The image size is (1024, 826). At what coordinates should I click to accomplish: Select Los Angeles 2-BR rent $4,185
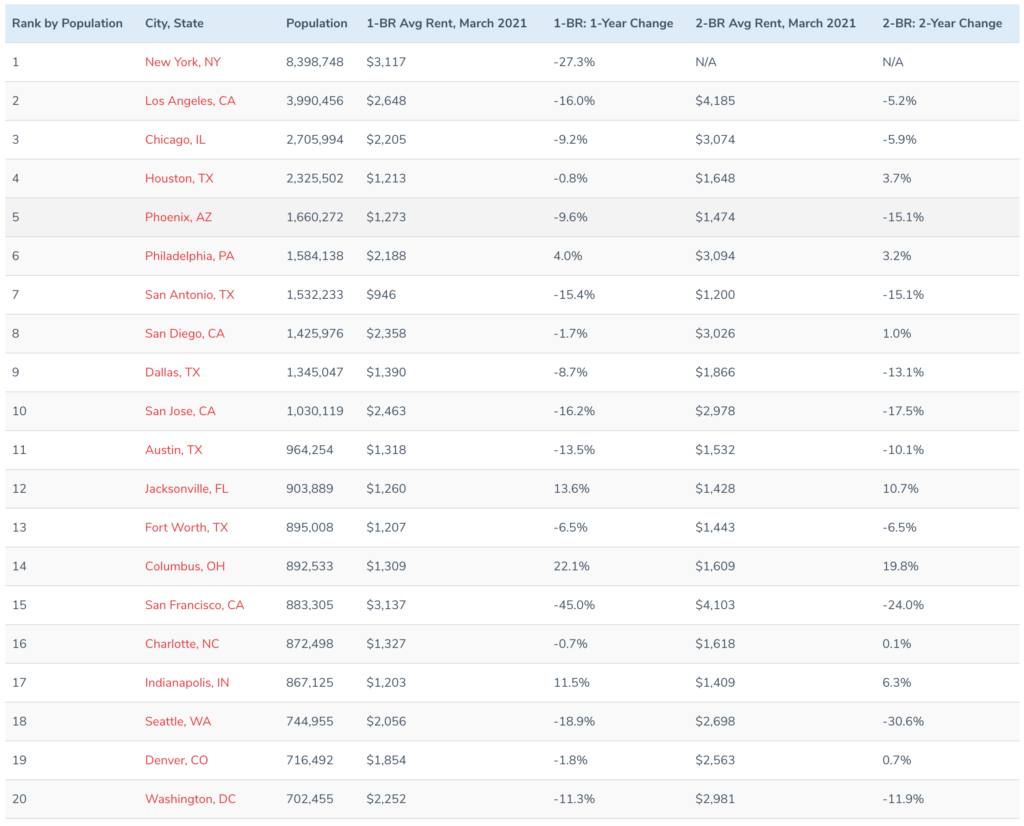click(715, 101)
